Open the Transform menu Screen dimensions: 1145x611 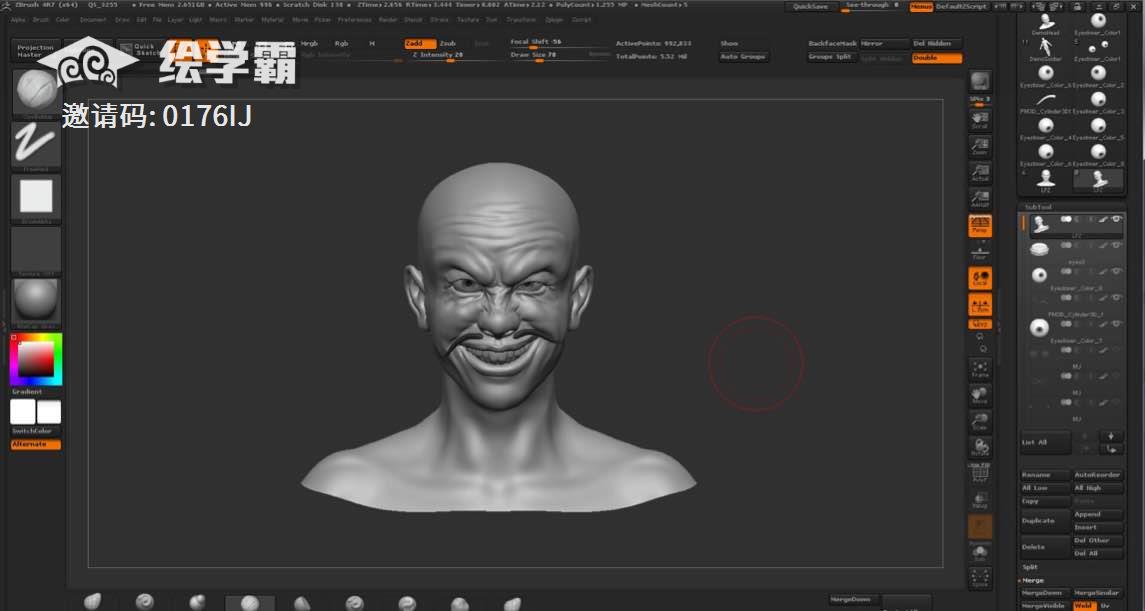coord(521,20)
